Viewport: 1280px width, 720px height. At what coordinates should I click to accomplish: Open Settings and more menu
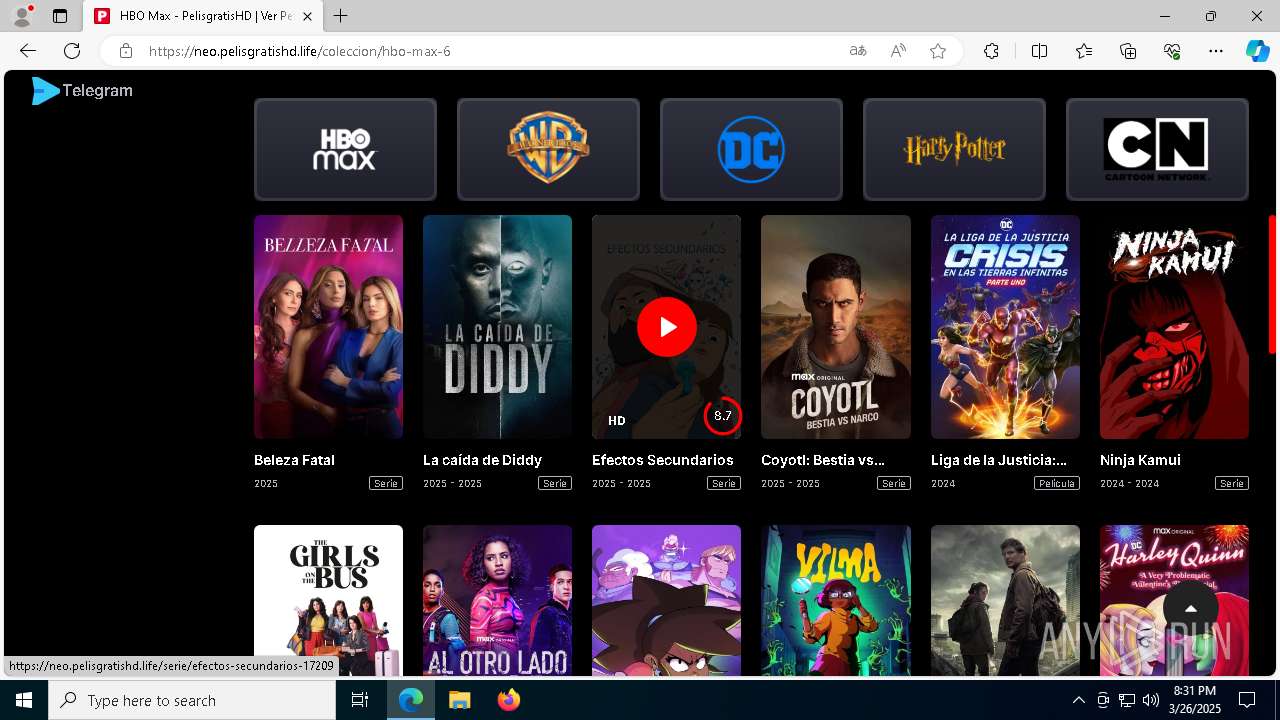[x=1216, y=51]
